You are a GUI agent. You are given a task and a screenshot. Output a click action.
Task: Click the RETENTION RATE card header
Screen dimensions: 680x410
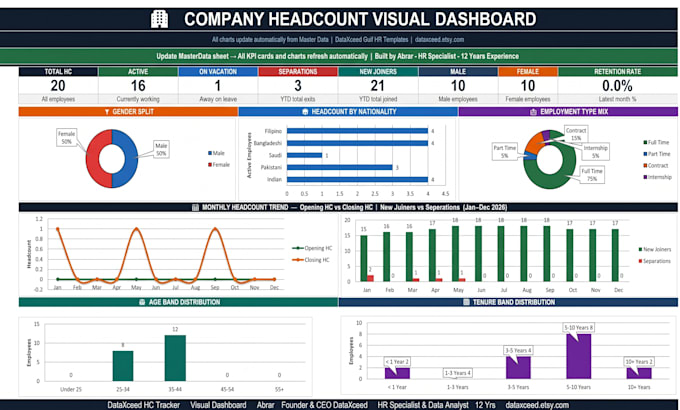618,72
